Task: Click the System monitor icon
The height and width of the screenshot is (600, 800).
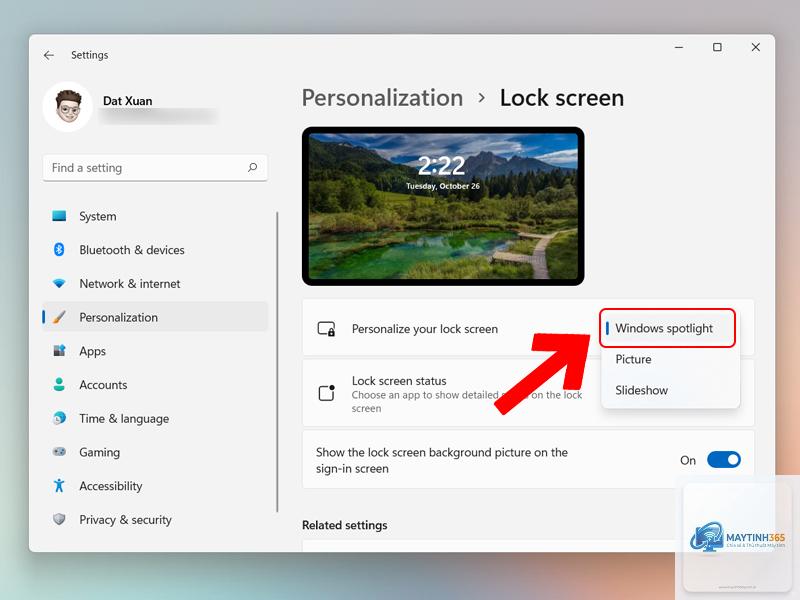Action: pos(59,216)
